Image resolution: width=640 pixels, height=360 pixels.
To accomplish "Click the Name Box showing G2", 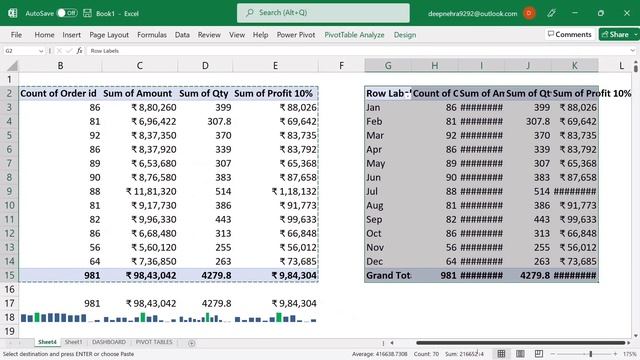I will tap(20, 51).
